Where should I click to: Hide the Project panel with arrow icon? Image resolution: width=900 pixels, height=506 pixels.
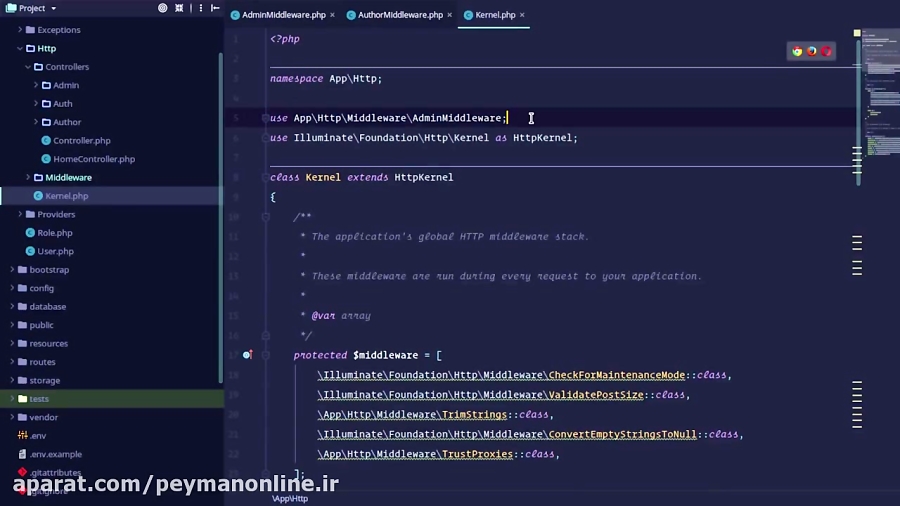point(215,8)
